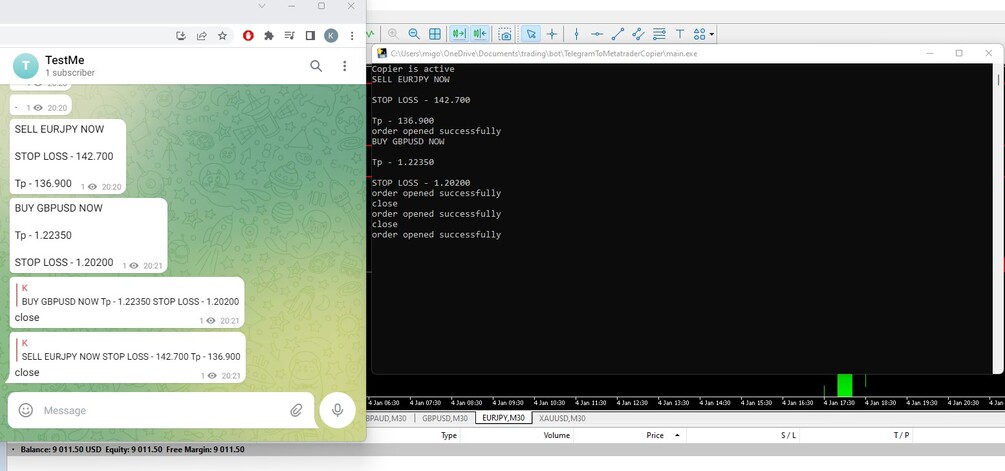Screen dimensions: 1005x471
Task: Click the chart screenshot camera icon
Action: 505,34
